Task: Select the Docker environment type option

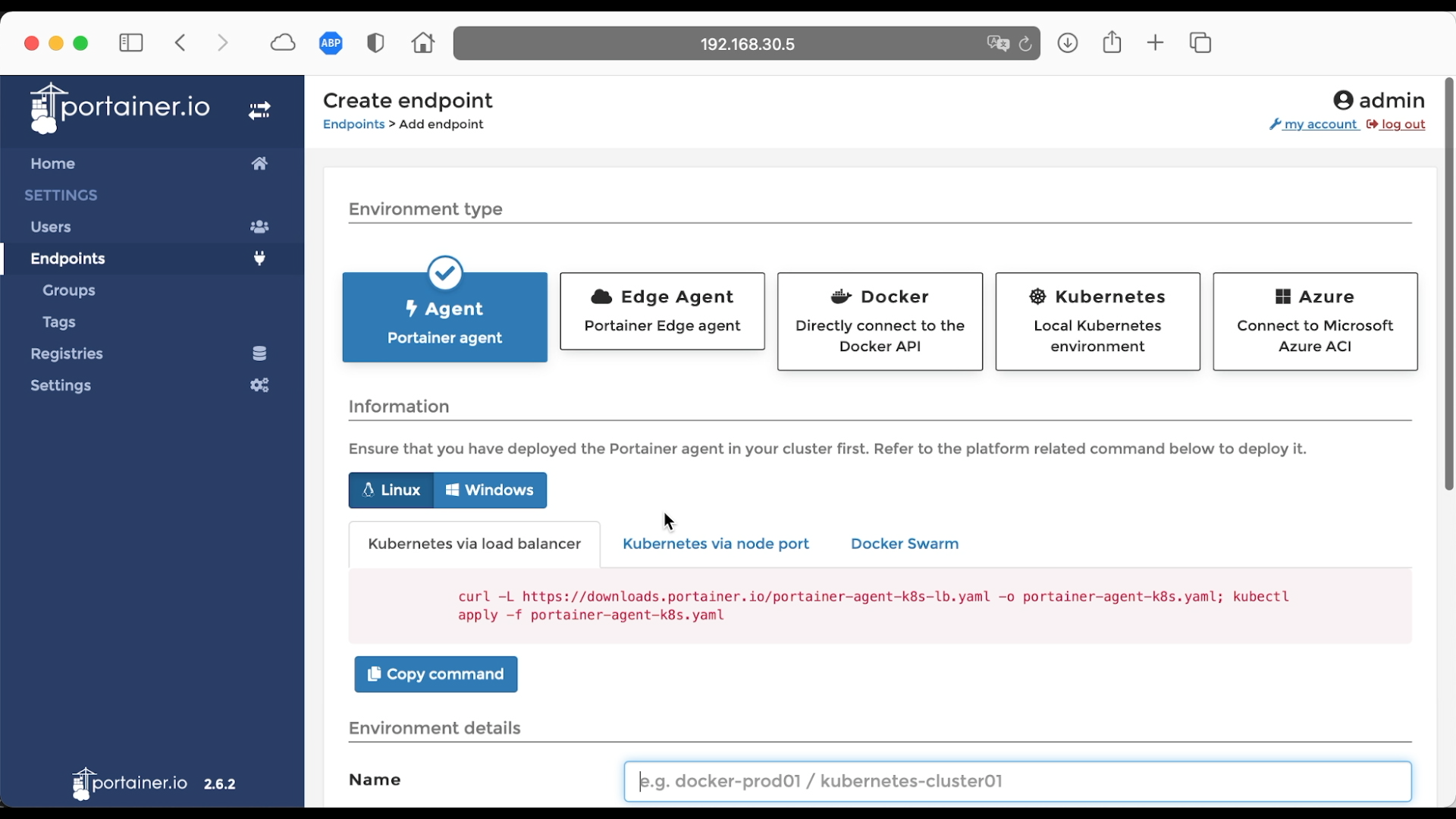Action: click(x=880, y=322)
